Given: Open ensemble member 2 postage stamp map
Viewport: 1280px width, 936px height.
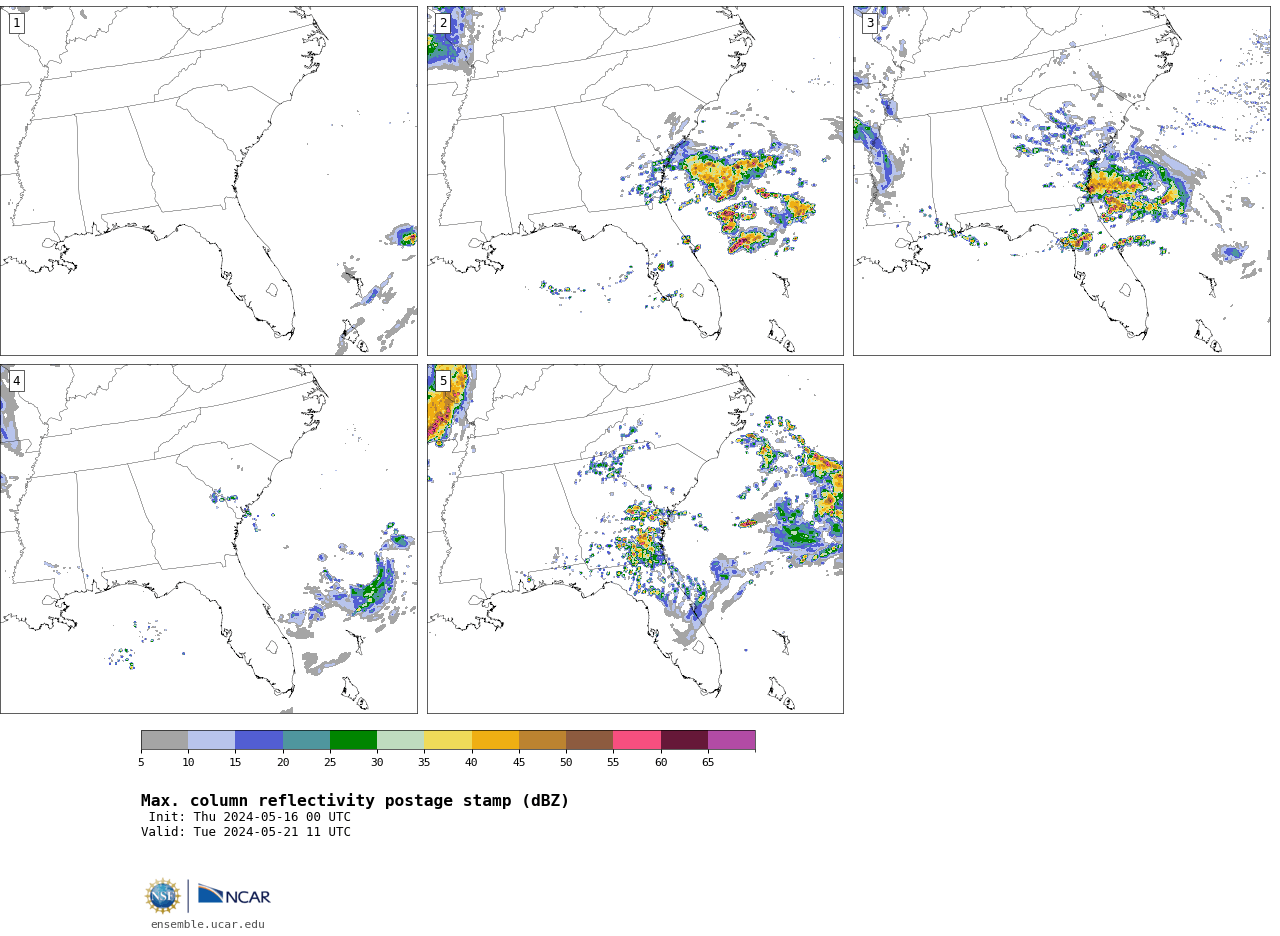Looking at the screenshot, I should 635,181.
